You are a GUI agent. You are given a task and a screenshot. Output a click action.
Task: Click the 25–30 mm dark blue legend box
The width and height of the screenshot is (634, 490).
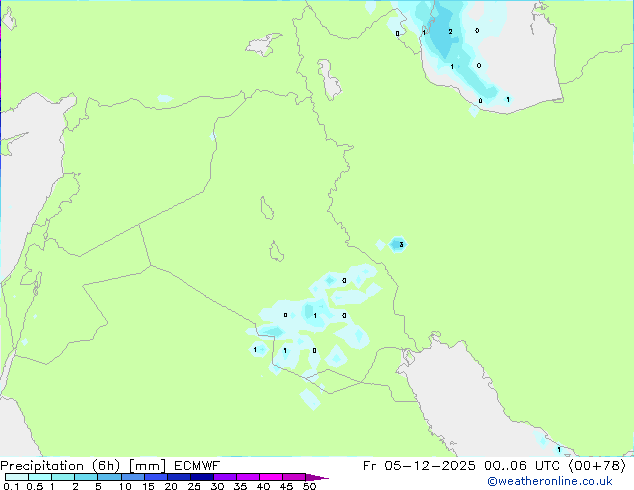[202, 477]
